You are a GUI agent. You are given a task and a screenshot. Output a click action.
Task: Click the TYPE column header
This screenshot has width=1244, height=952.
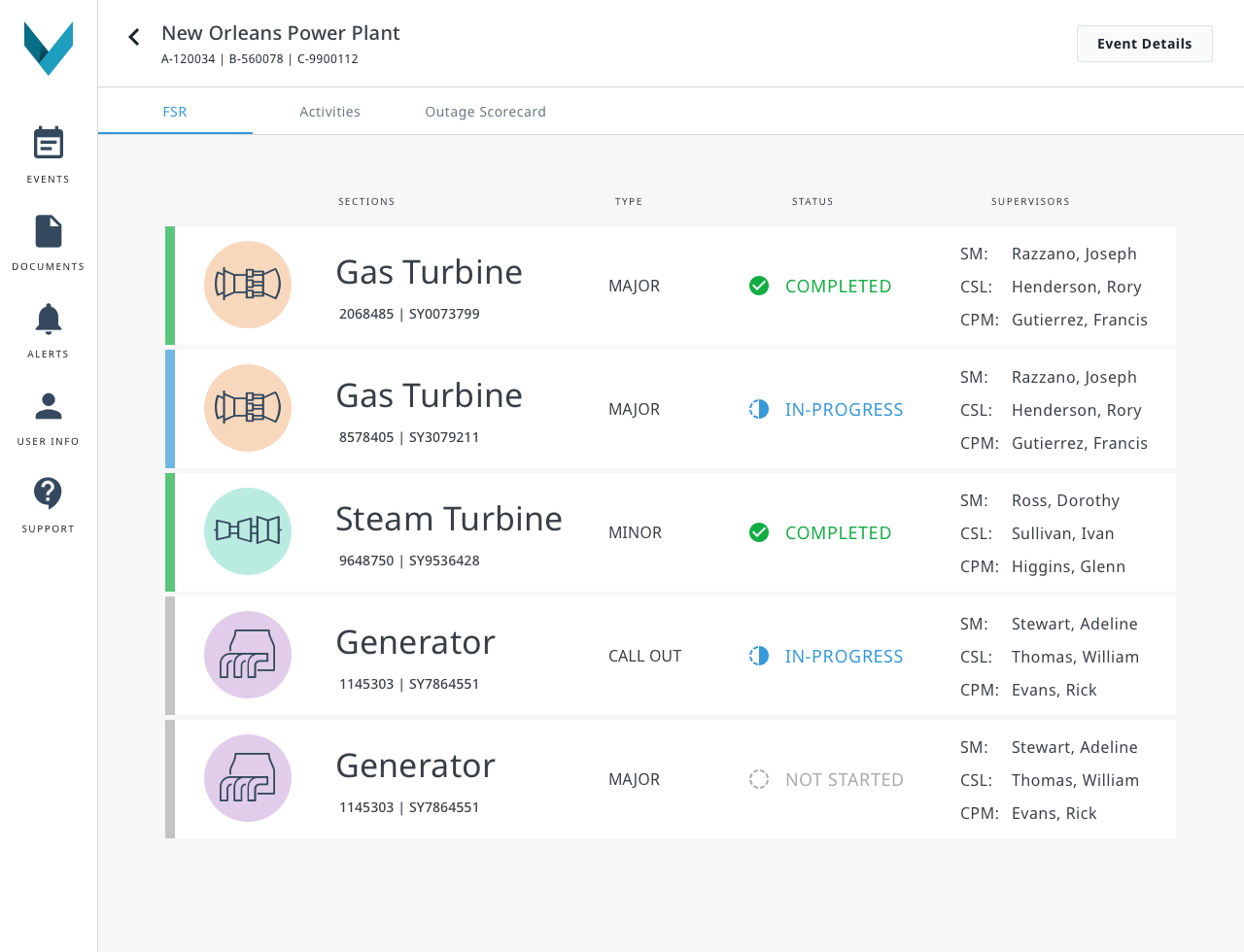point(629,202)
